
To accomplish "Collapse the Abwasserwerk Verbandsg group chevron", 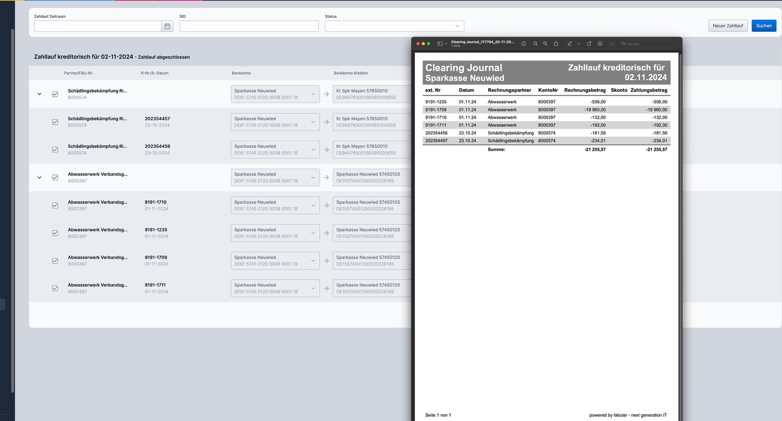I will coord(39,177).
